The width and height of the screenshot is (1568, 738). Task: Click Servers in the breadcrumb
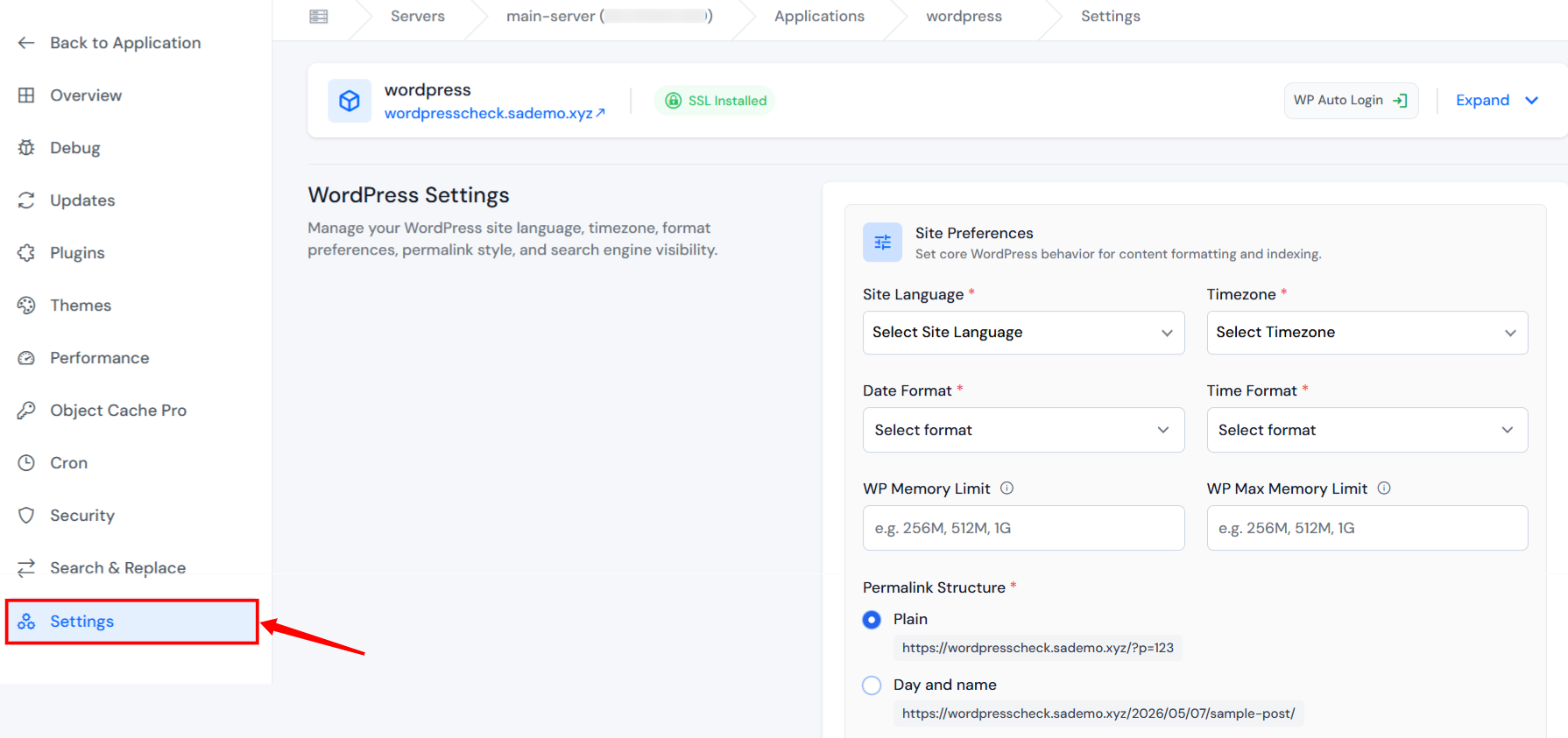pyautogui.click(x=418, y=17)
